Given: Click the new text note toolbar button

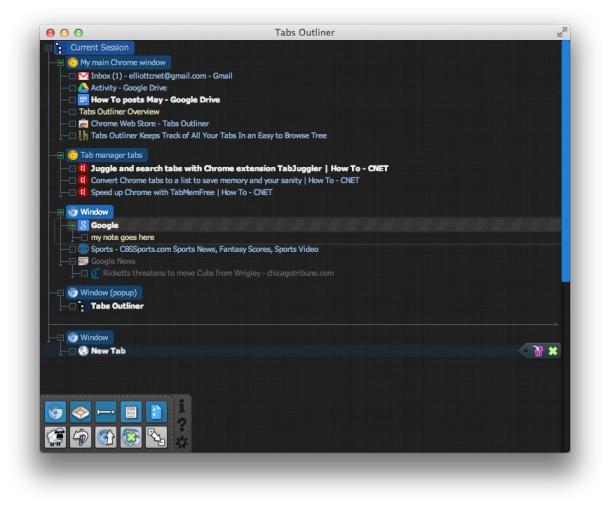Looking at the screenshot, I should click(x=131, y=412).
